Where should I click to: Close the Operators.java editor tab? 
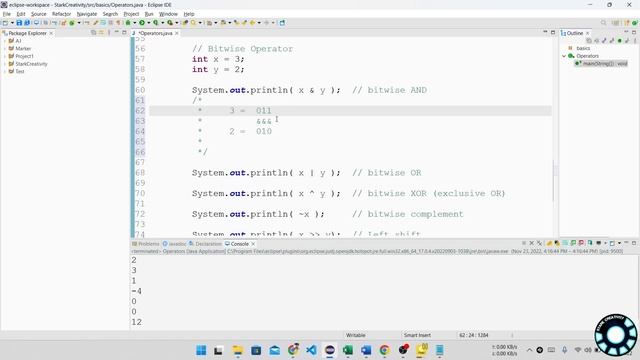(177, 33)
